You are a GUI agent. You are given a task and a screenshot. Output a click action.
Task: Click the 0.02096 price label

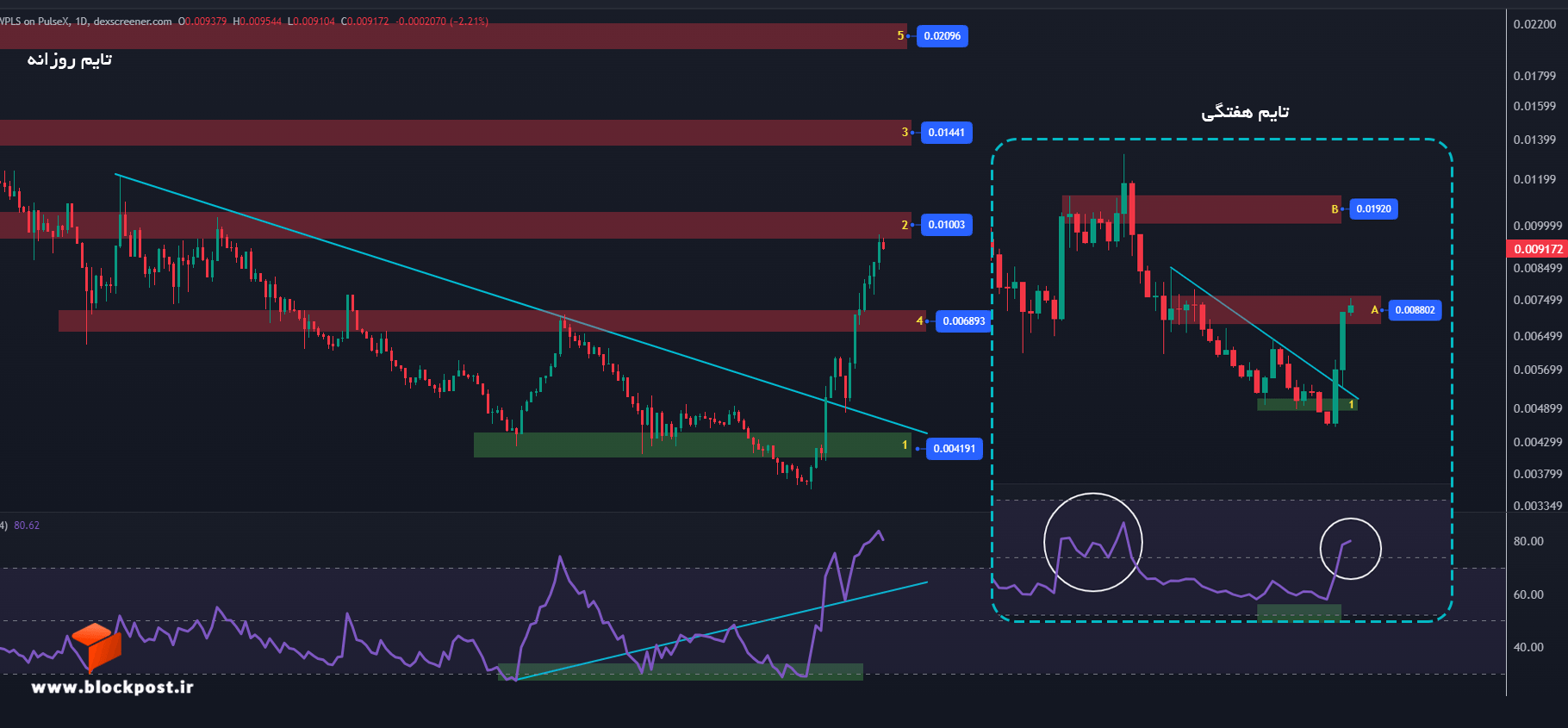[x=942, y=36]
